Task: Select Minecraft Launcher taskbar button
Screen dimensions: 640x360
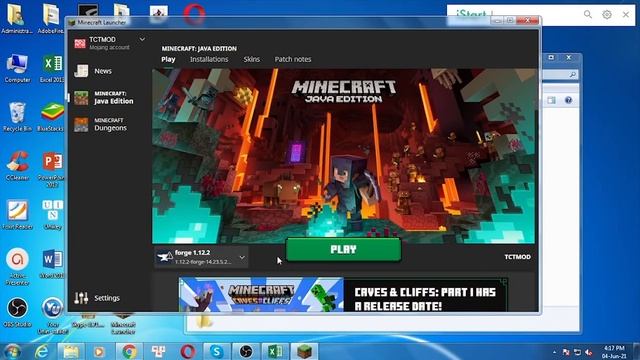Action: [304, 351]
